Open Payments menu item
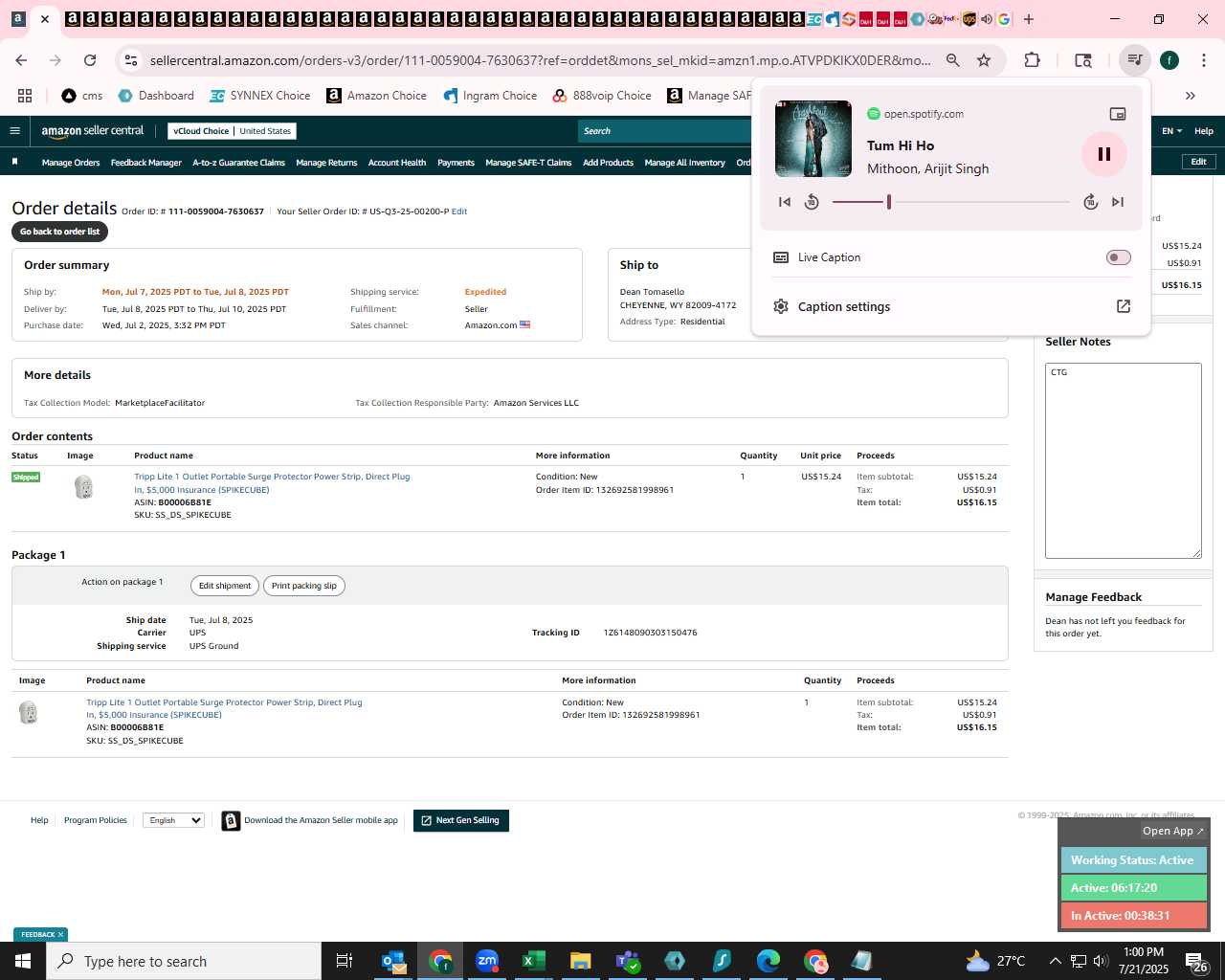This screenshot has height=980, width=1225. [x=456, y=163]
